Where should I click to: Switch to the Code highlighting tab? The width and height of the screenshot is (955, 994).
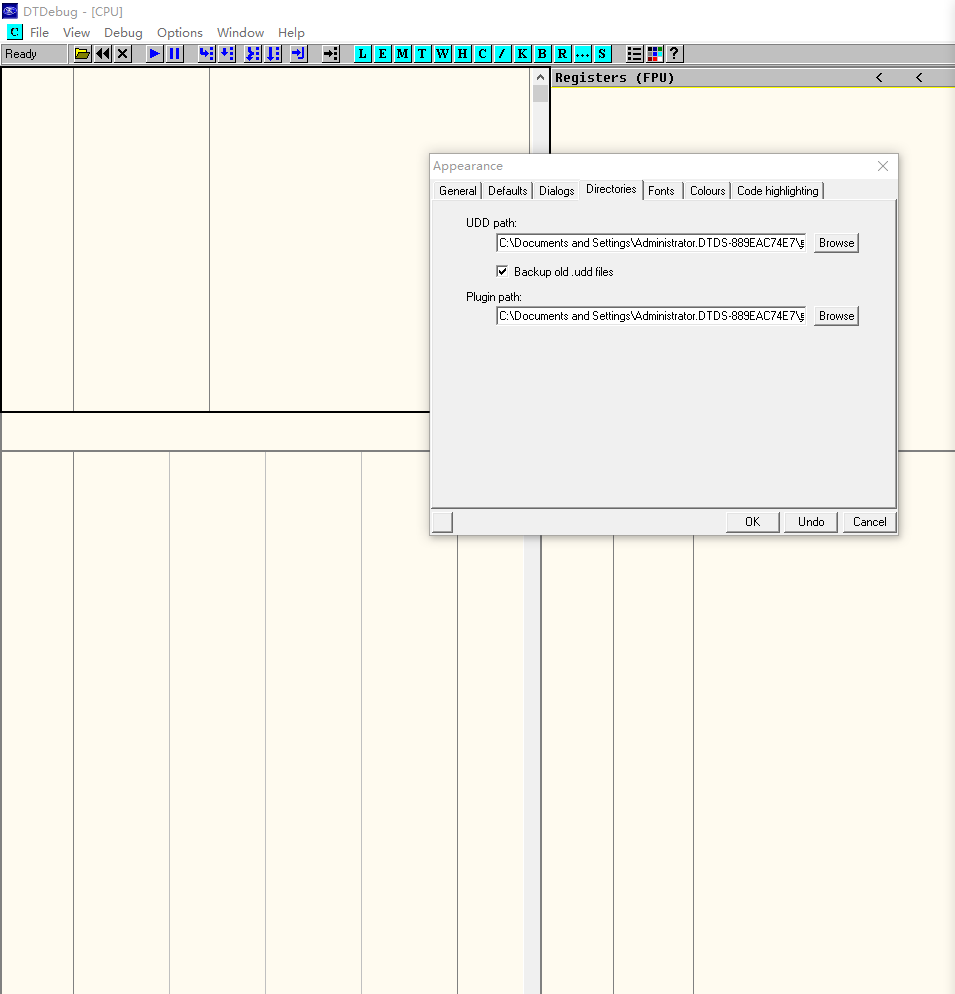click(777, 191)
